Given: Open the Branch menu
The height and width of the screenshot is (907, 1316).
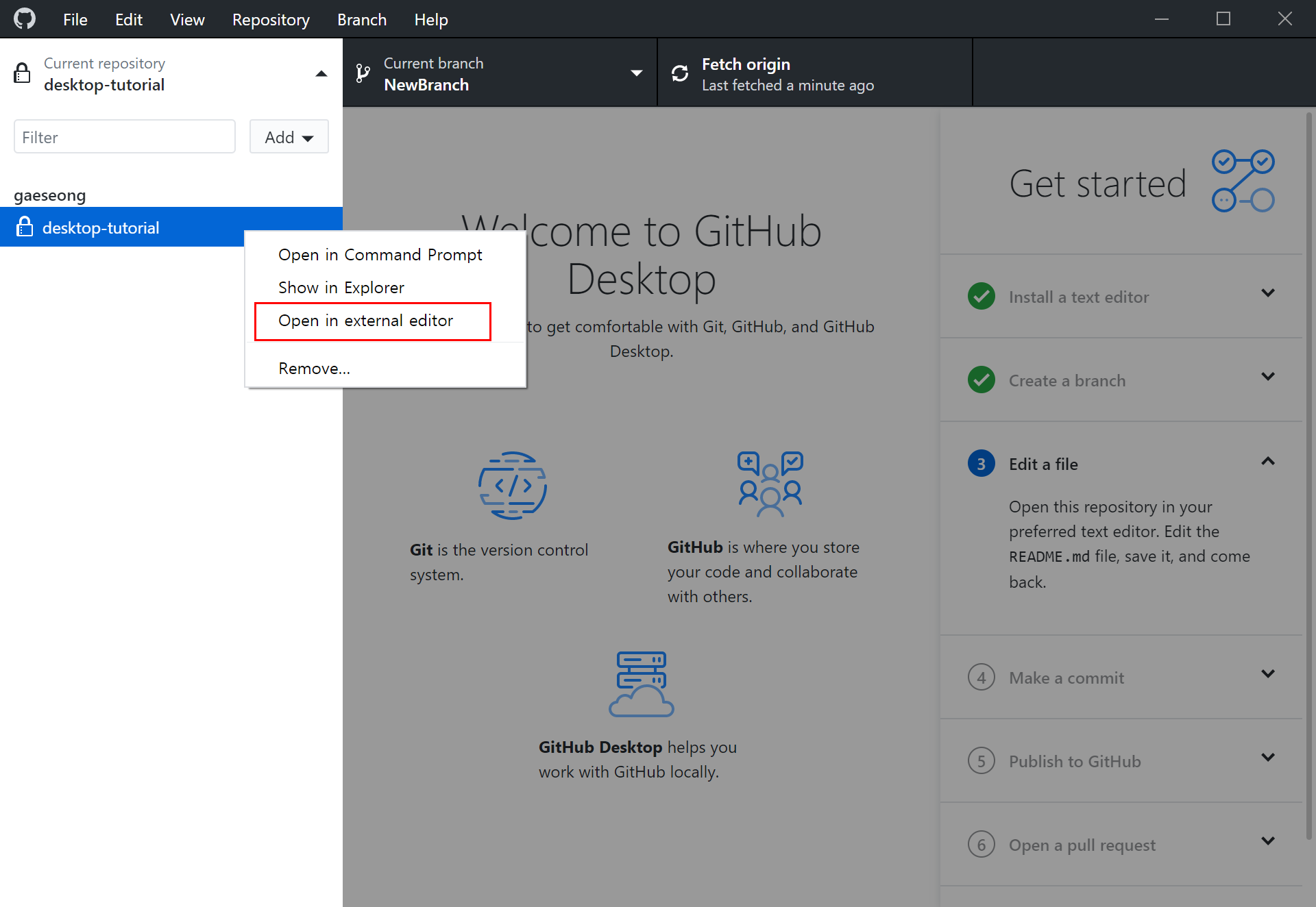Looking at the screenshot, I should (362, 20).
